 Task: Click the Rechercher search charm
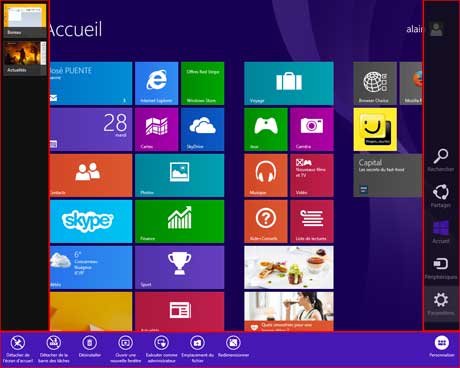[x=441, y=160]
